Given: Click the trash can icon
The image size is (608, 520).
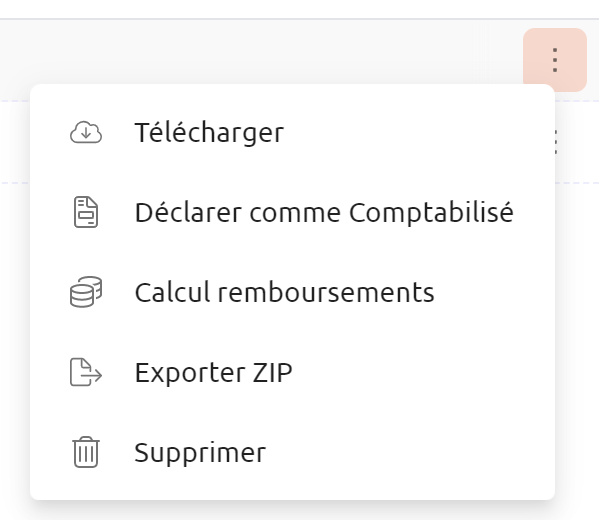Looking at the screenshot, I should (86, 452).
